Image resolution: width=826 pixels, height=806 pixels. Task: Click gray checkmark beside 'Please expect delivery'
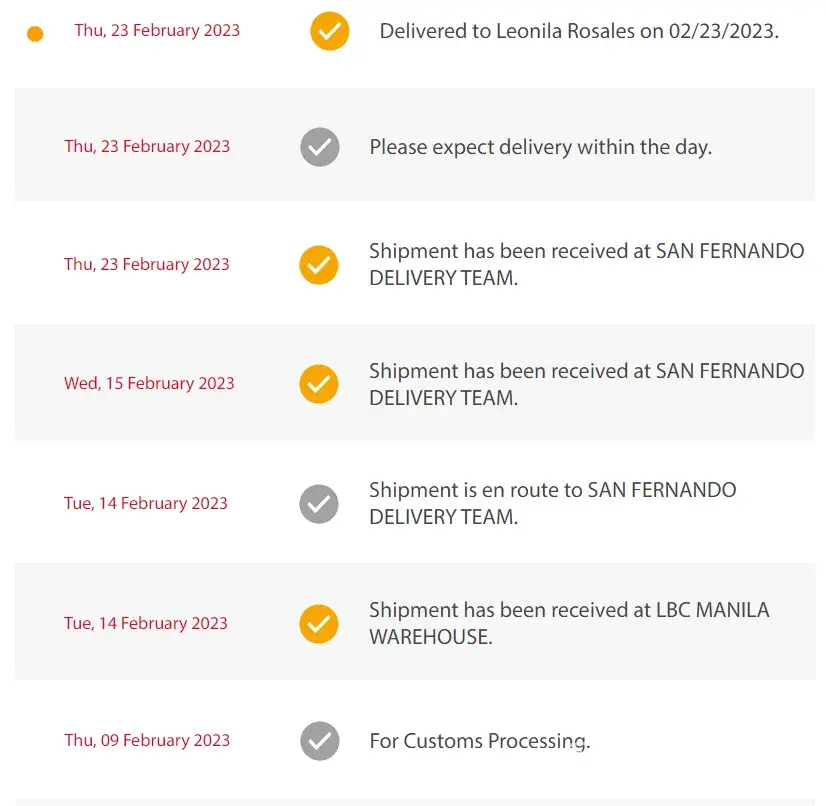tap(319, 147)
